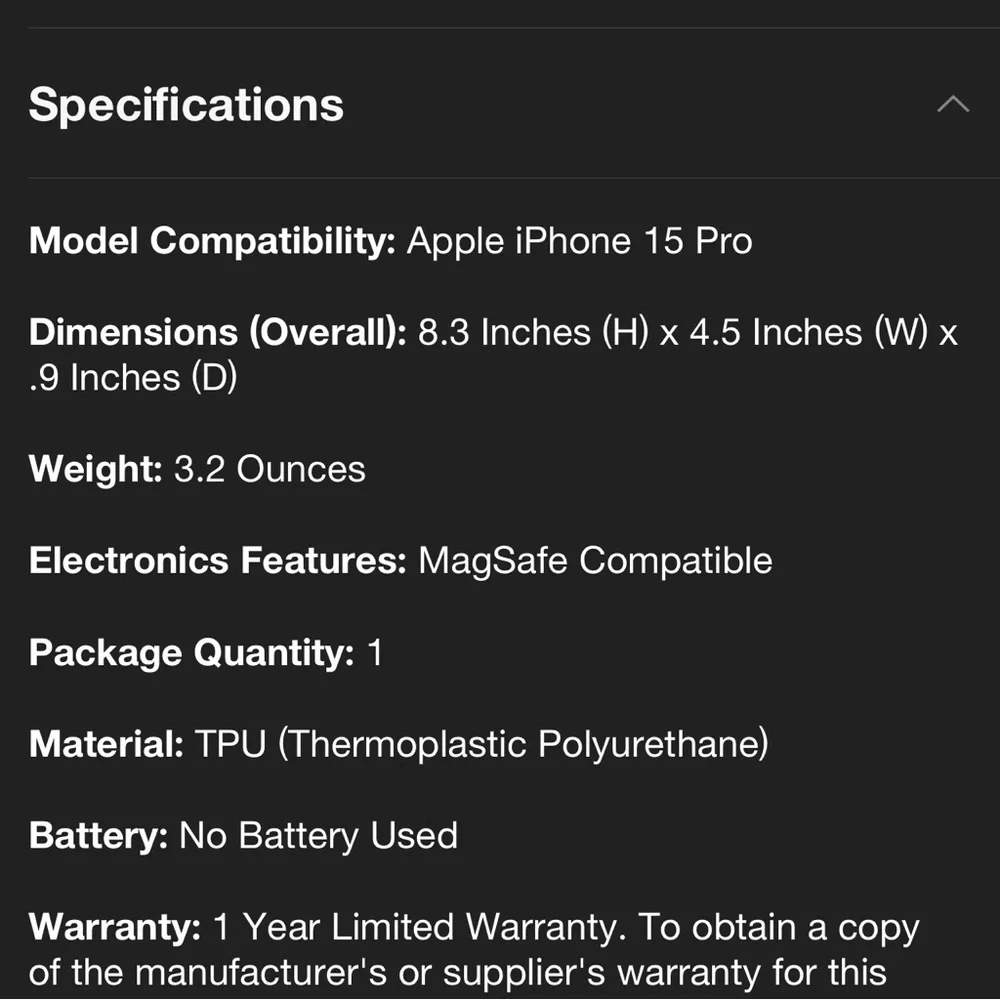
Task: Select the Battery label
Action: coord(99,835)
